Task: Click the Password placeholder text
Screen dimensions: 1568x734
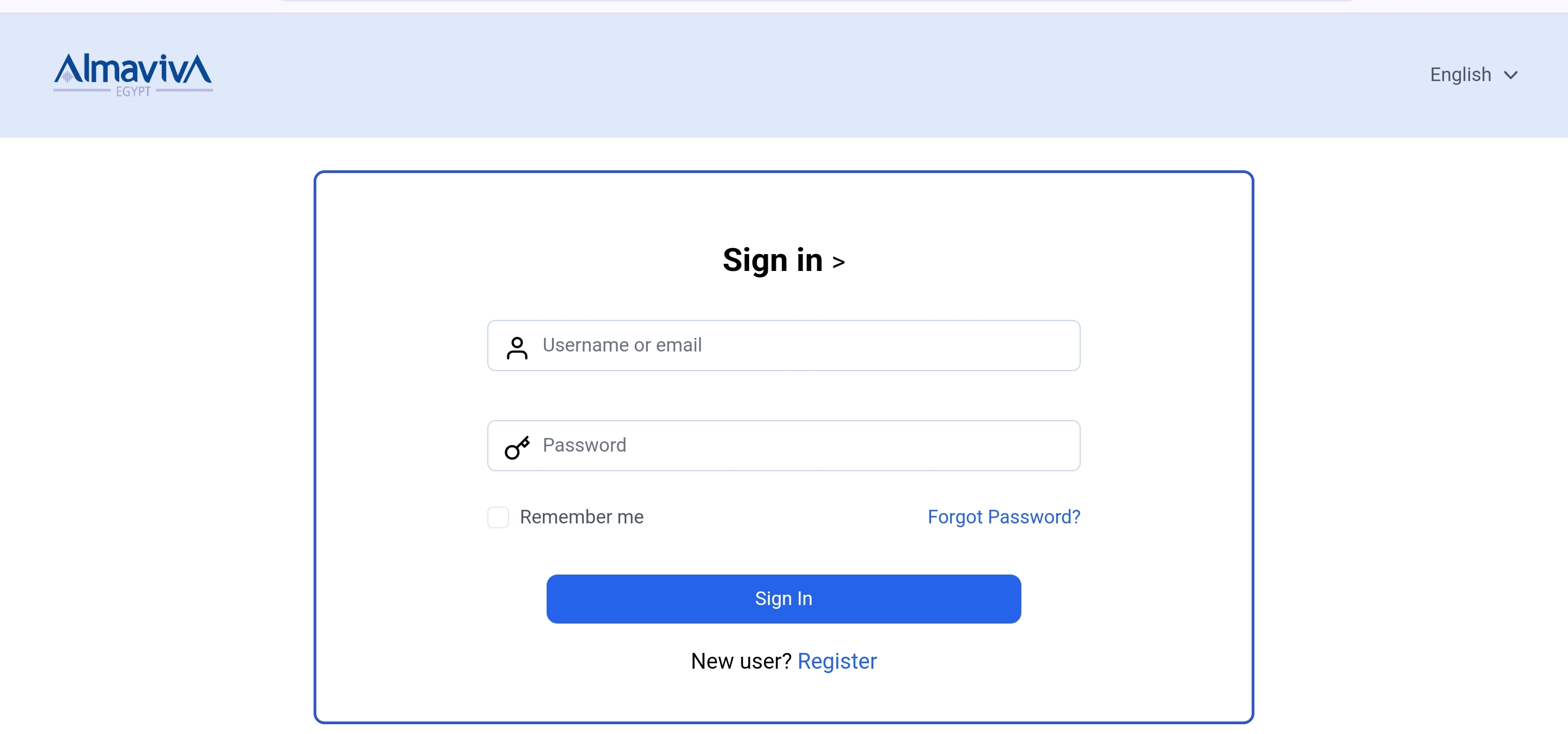Action: (x=584, y=445)
